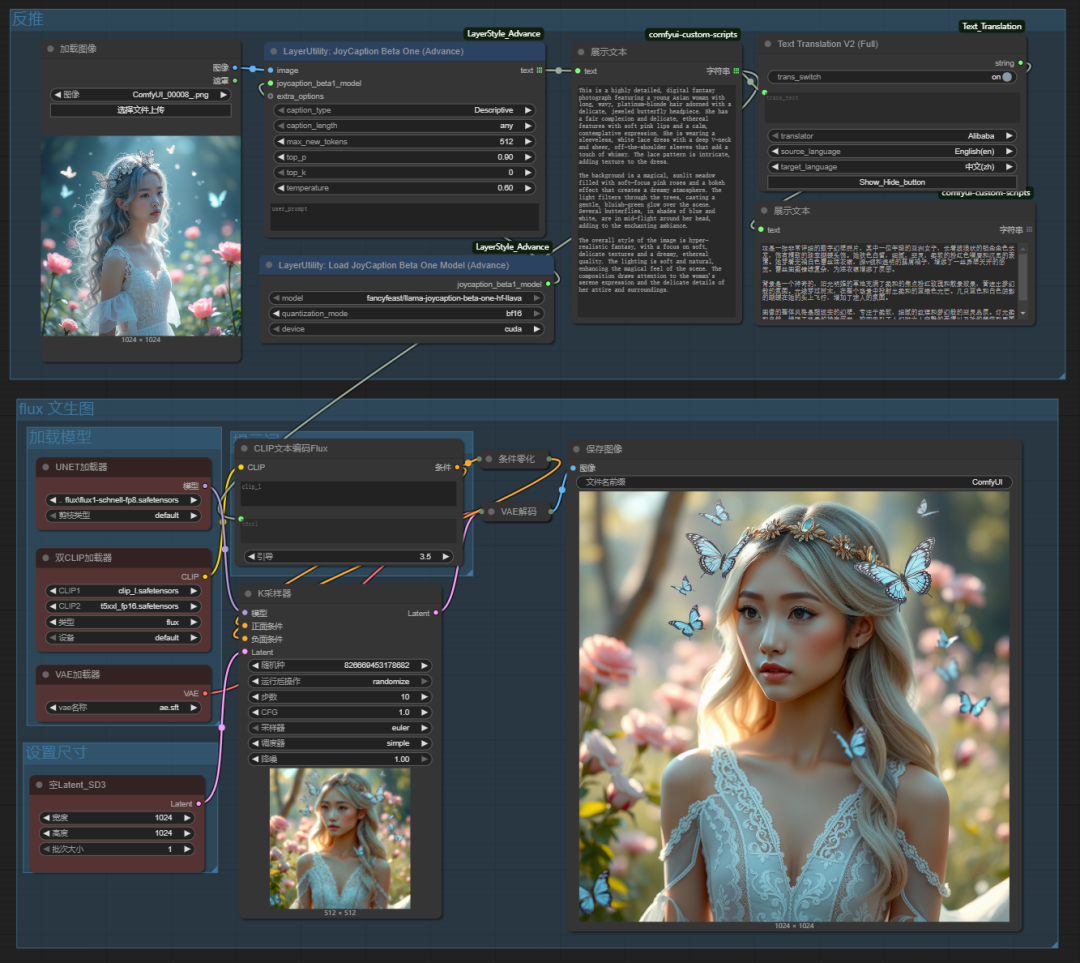1080x963 pixels.
Task: Collapse the 加载图像 node via its title dot
Action: [x=51, y=49]
